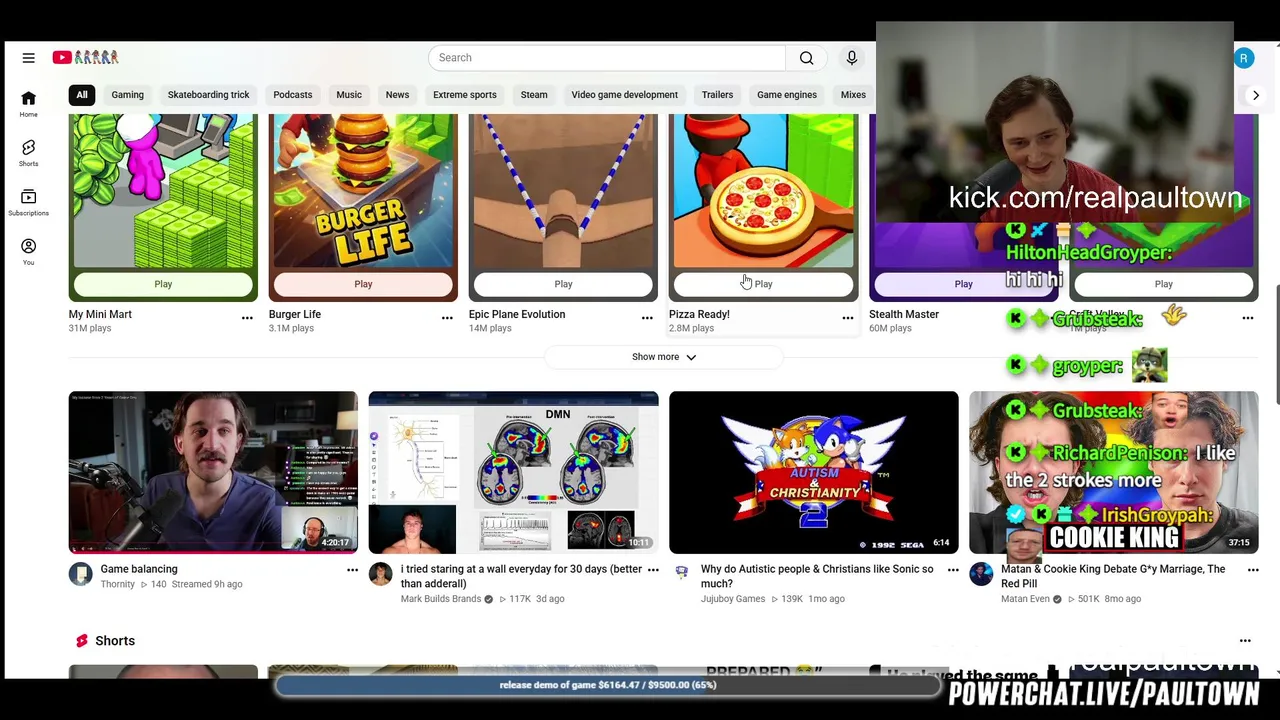Play the My Mini Mart game

click(163, 284)
